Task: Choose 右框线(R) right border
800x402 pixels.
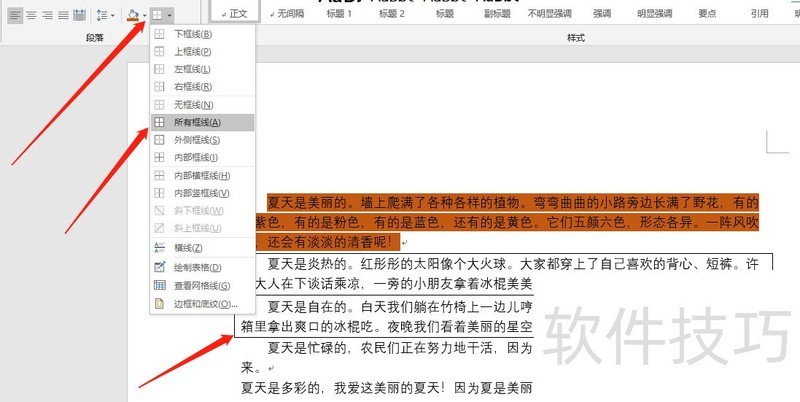Action: coord(203,87)
